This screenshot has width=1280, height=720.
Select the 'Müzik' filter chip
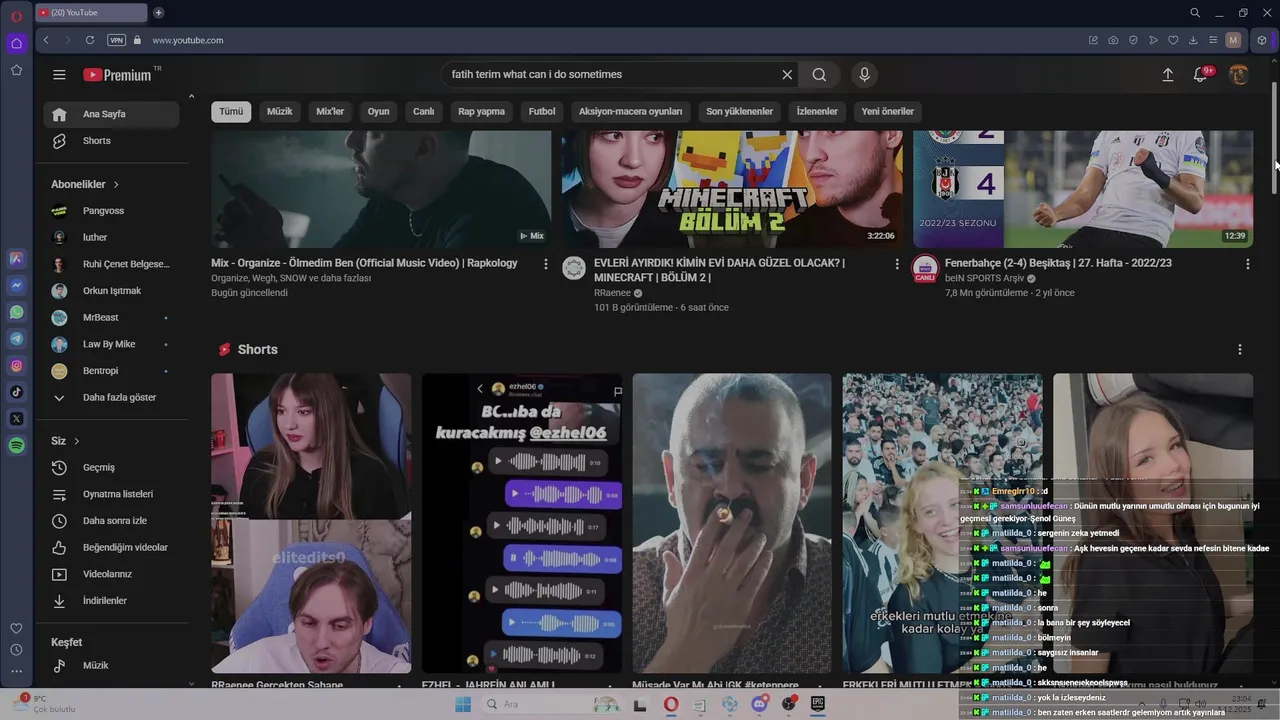tap(280, 112)
